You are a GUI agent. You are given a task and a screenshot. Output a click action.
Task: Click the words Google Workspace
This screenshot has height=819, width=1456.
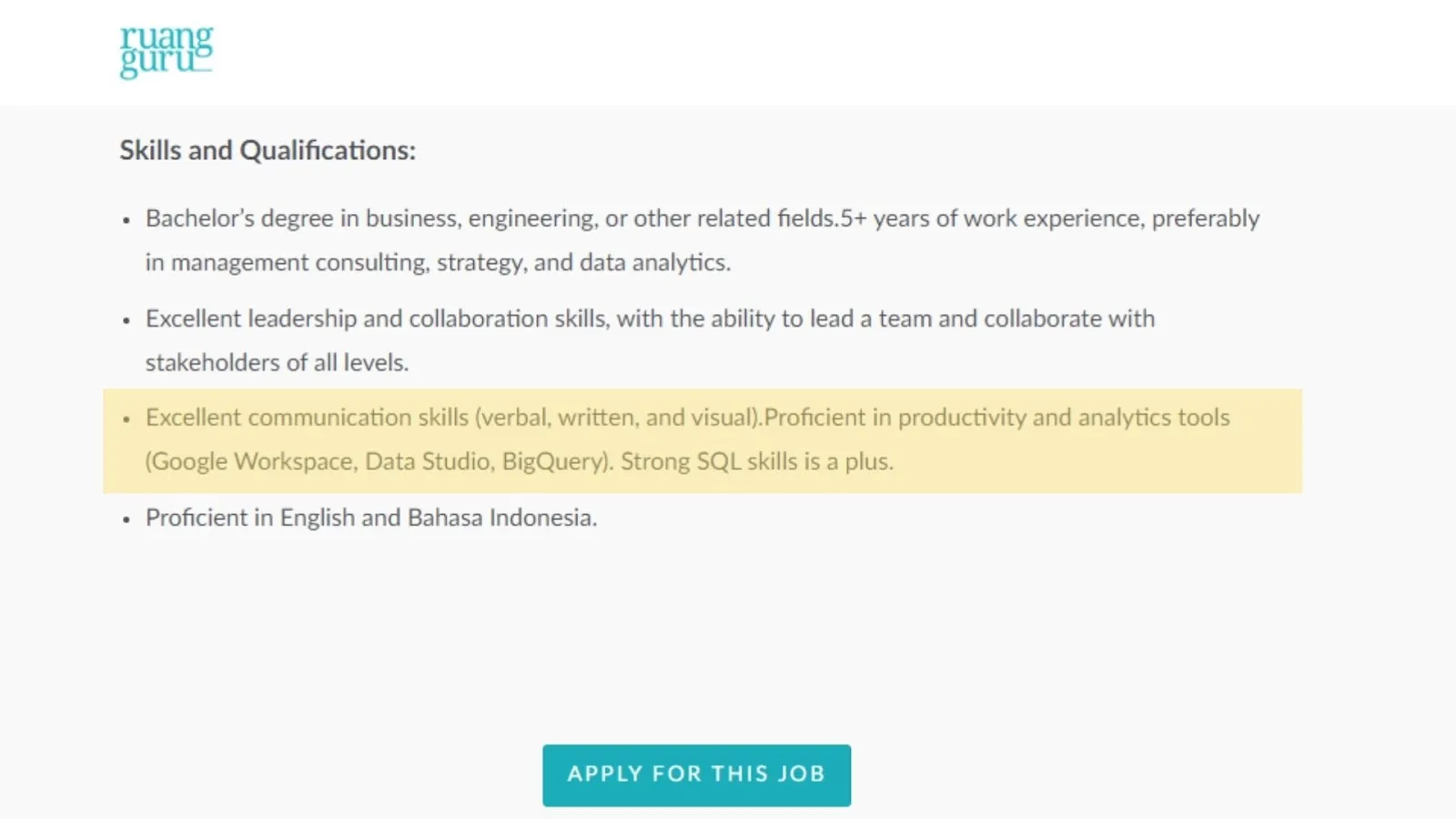tap(253, 461)
